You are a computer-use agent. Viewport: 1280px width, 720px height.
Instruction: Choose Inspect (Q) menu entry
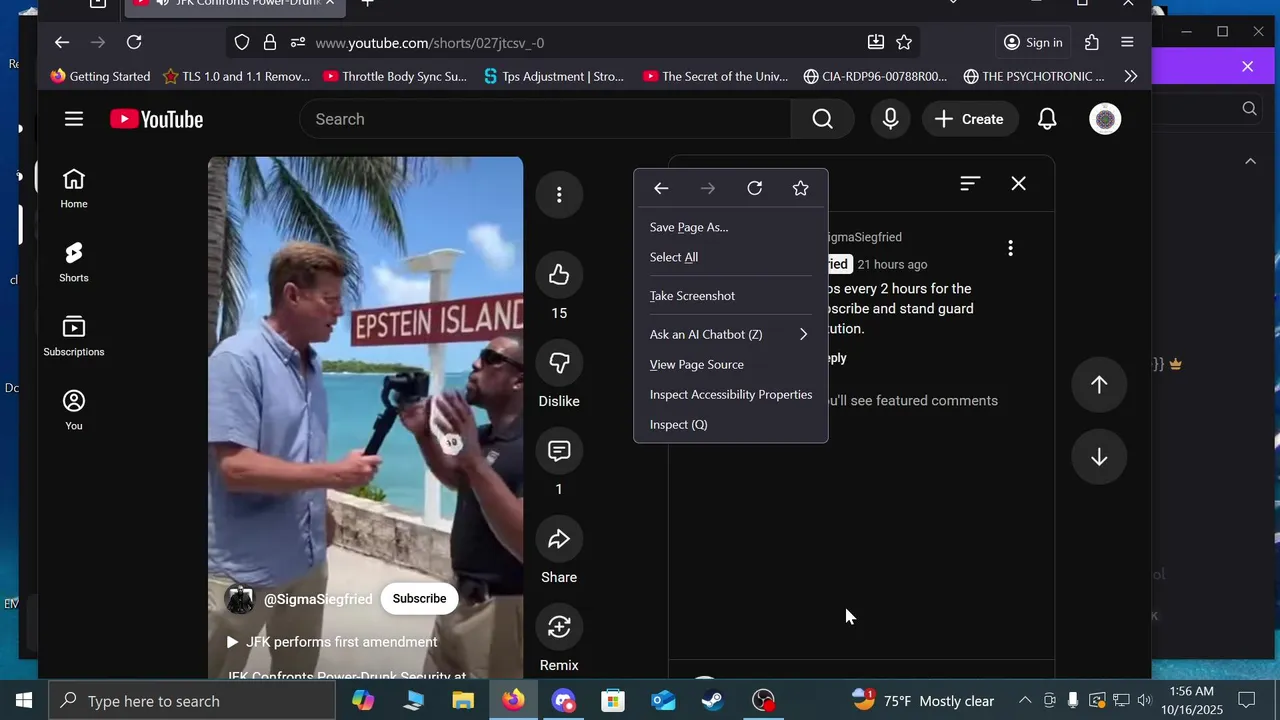(731, 424)
